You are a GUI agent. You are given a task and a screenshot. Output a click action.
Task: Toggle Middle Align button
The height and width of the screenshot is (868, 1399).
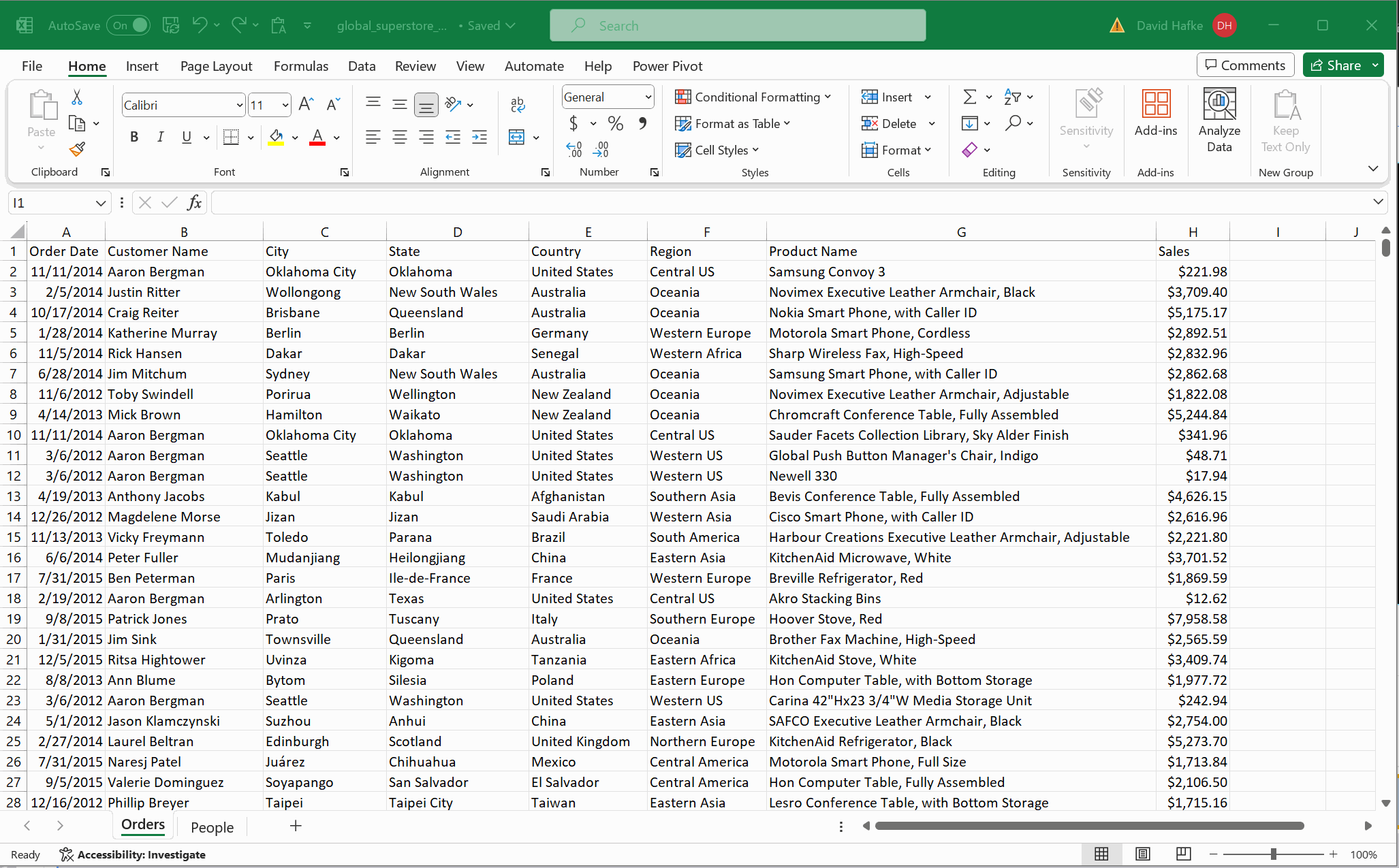(x=399, y=103)
